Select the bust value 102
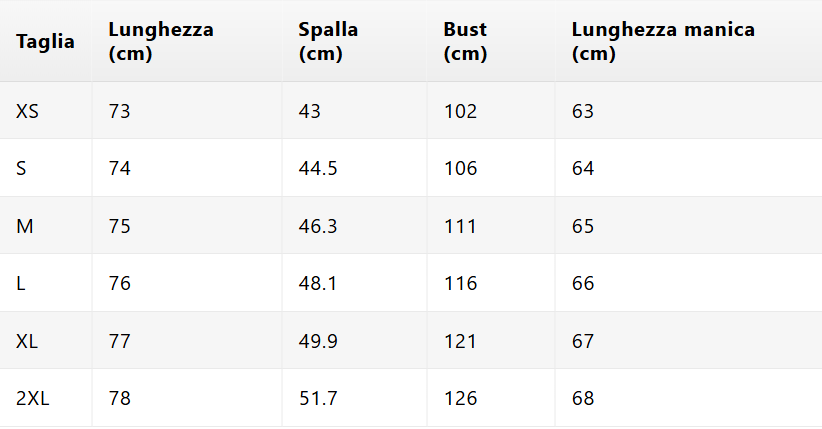Screen dimensions: 822x429 461,111
